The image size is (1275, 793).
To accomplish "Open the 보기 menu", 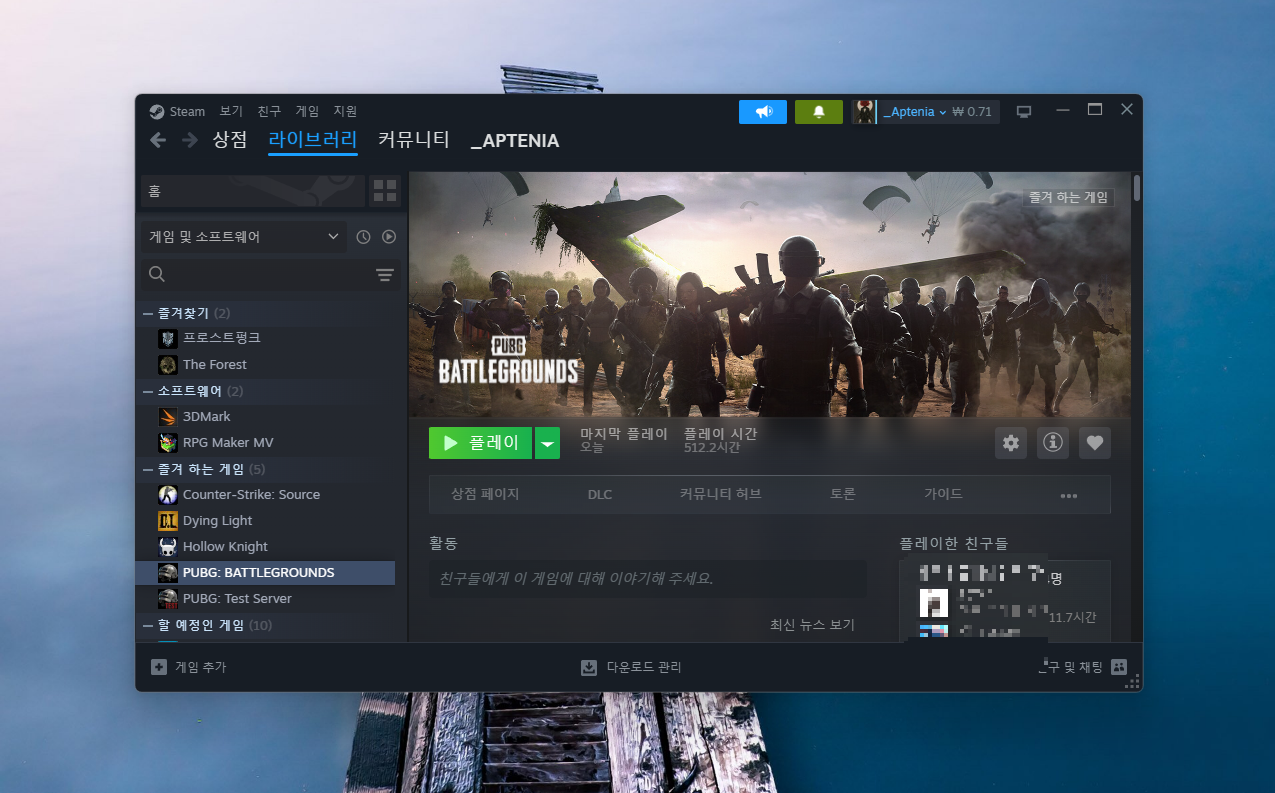I will click(x=231, y=112).
